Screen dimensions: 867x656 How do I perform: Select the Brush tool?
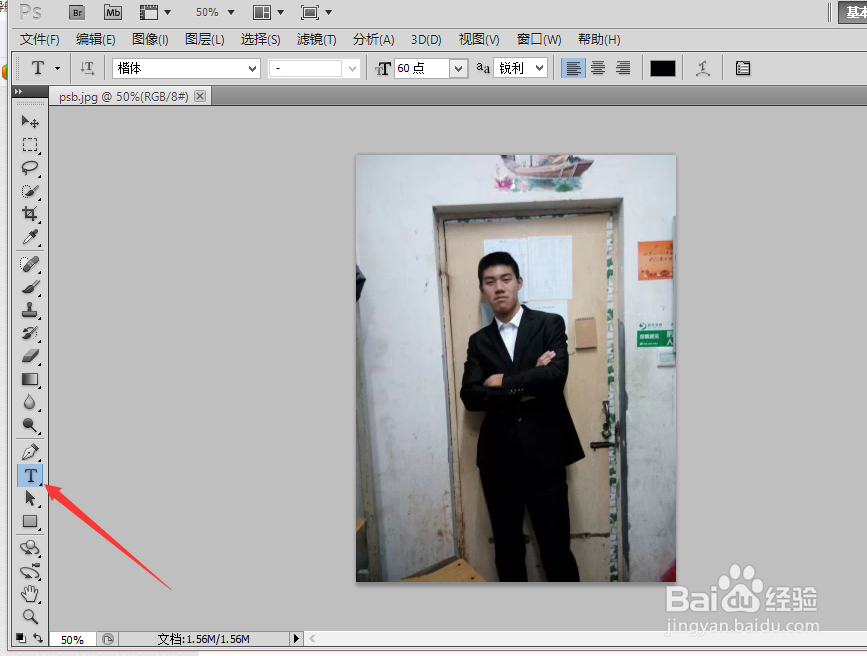[x=30, y=287]
